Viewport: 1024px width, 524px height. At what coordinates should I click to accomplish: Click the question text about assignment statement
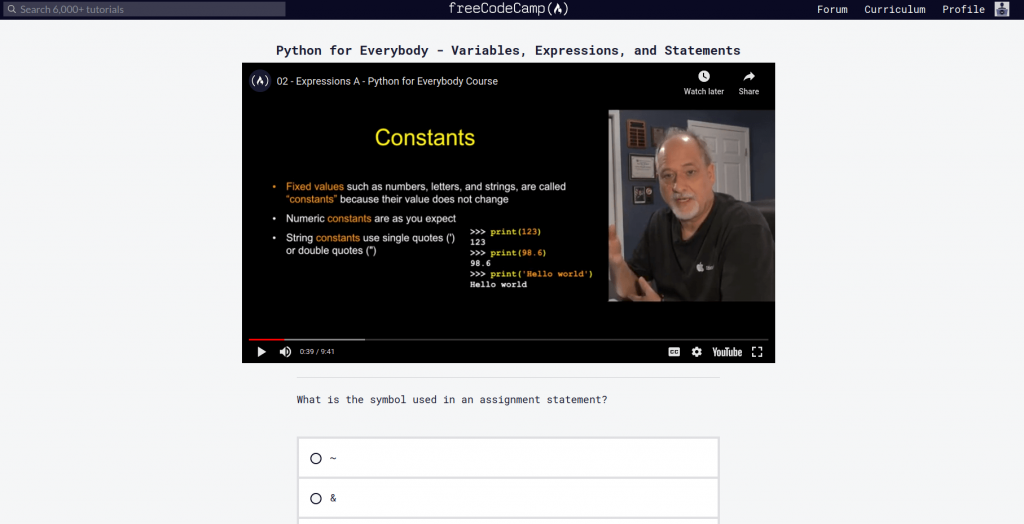pos(452,399)
